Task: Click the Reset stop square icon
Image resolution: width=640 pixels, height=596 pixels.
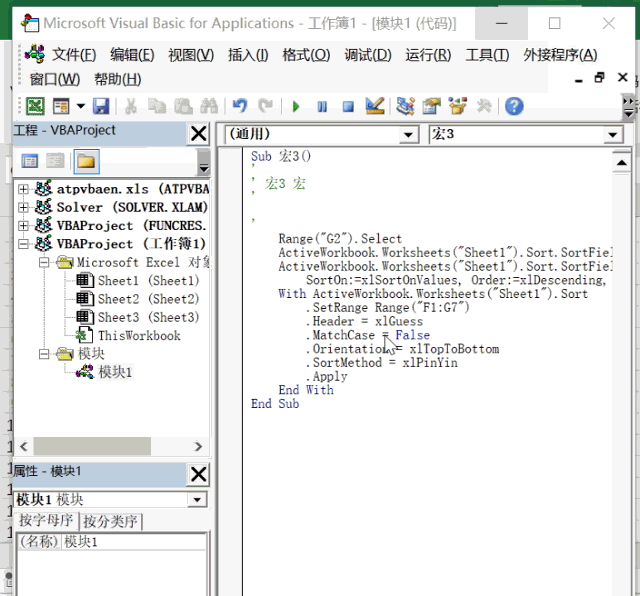Action: (x=348, y=107)
